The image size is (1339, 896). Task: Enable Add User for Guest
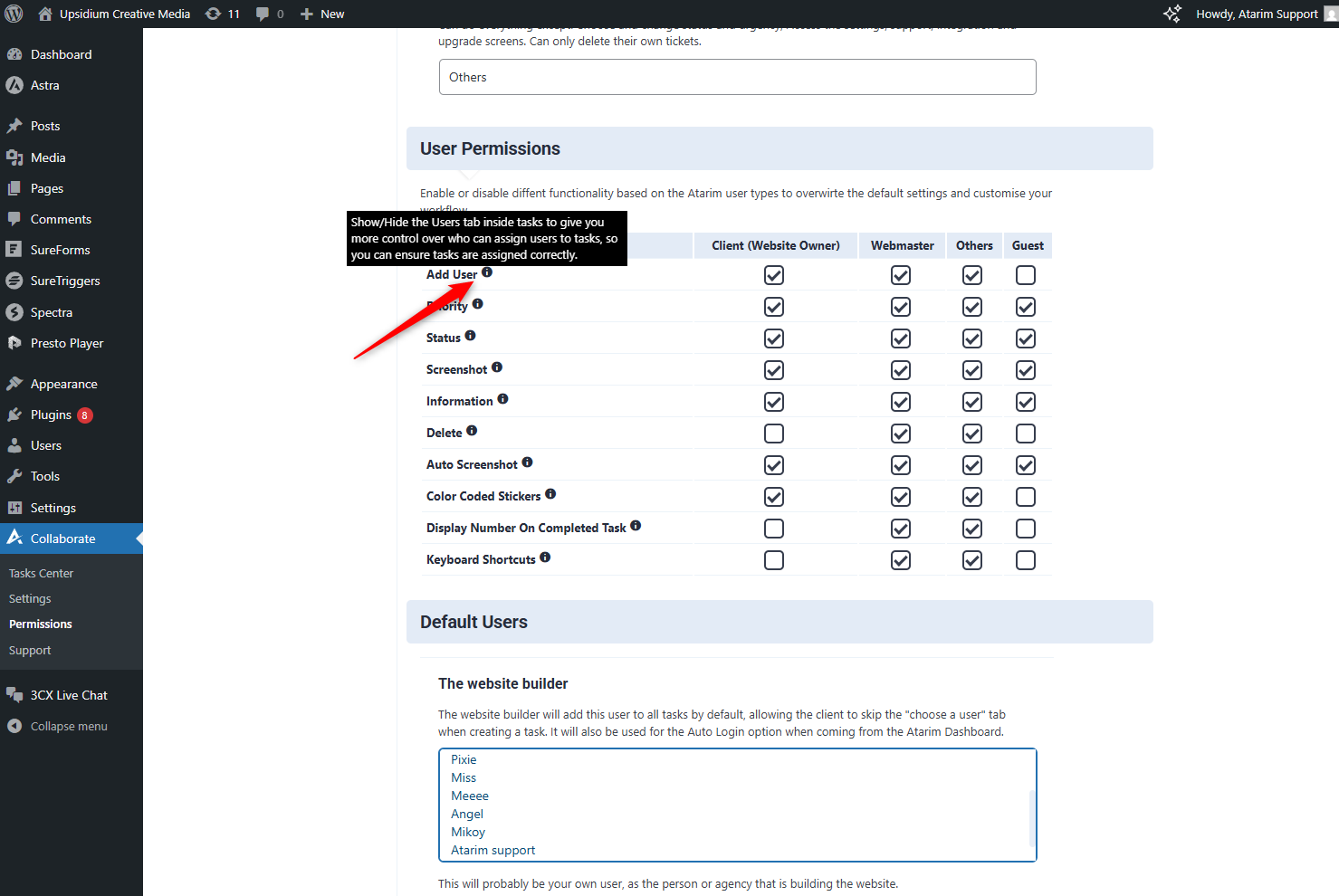[x=1026, y=275]
